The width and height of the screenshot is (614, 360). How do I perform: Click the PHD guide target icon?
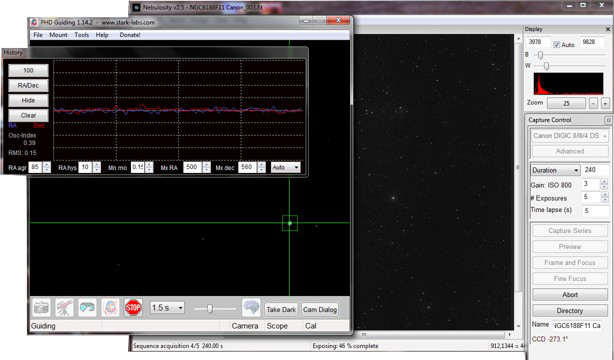(110, 308)
